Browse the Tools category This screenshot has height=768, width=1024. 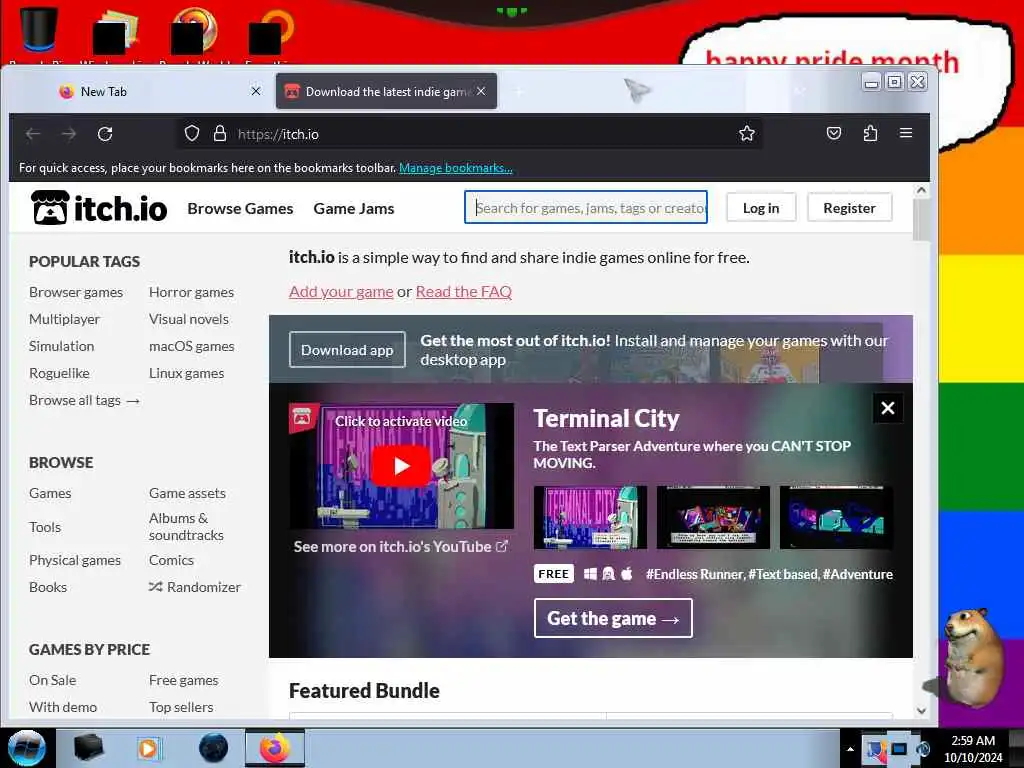pos(45,526)
